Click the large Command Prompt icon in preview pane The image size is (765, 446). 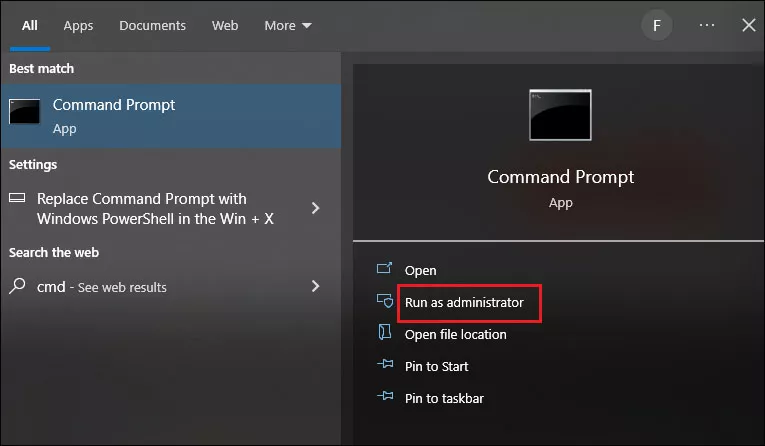coord(560,115)
